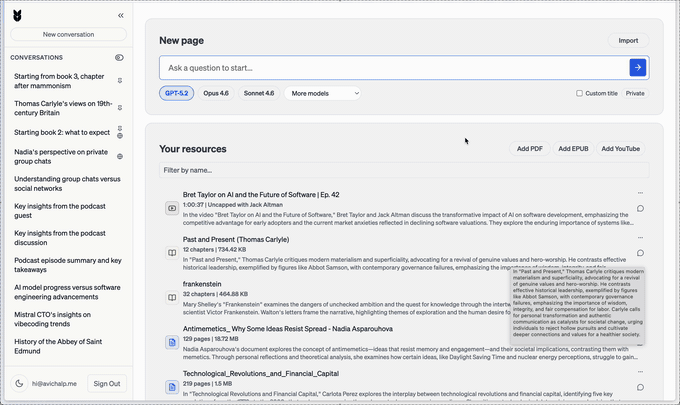Open the three-dot menu for Bret Taylor resource
Image resolution: width=680 pixels, height=405 pixels.
coord(640,193)
